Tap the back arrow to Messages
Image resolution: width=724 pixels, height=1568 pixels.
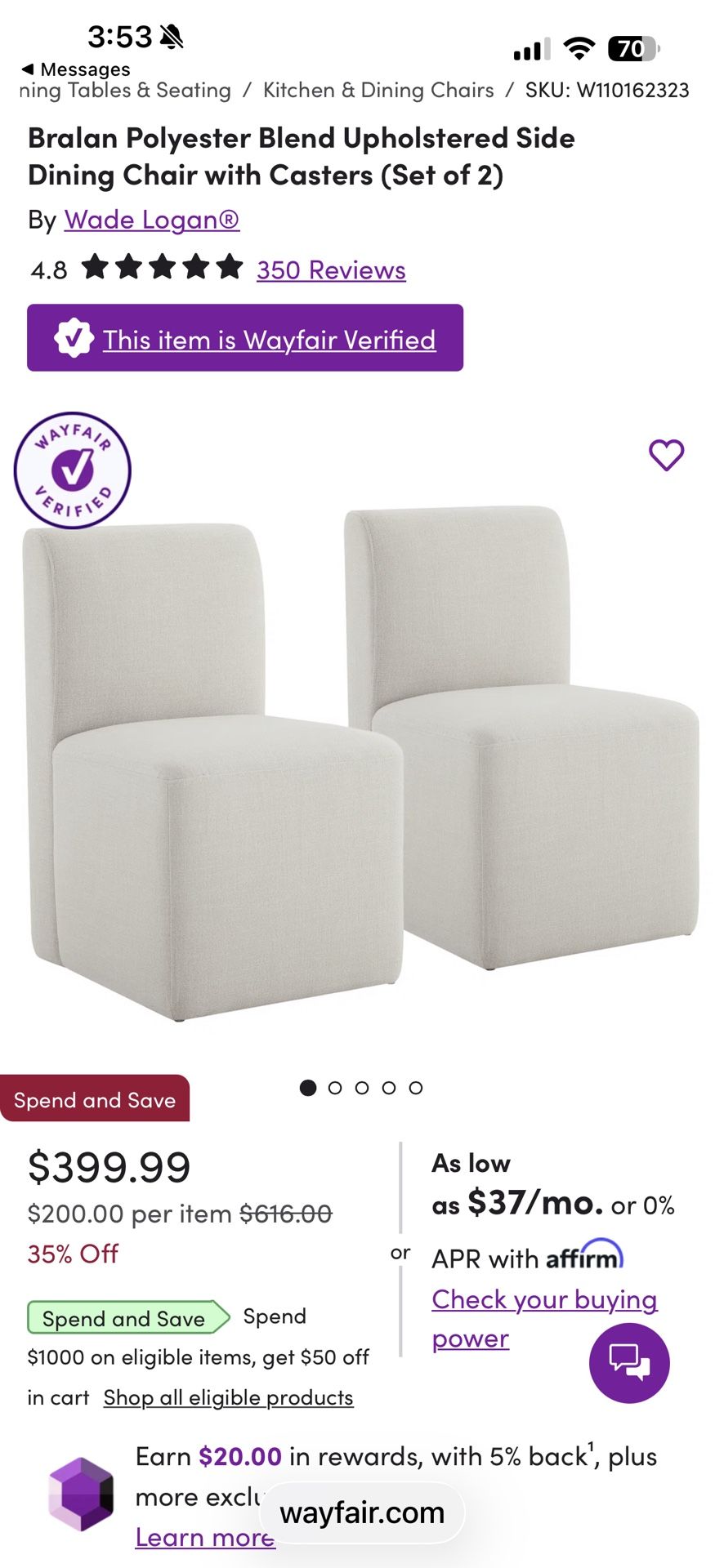pos(27,69)
